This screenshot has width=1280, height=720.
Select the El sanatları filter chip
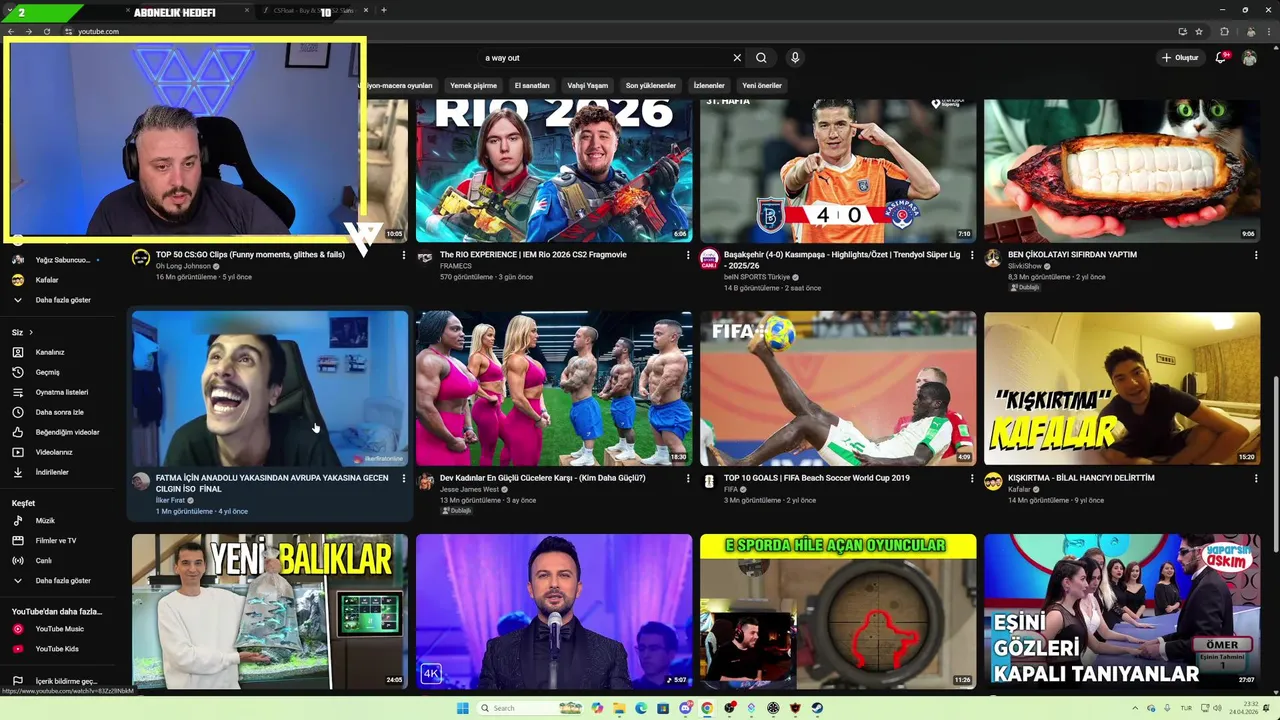[532, 86]
